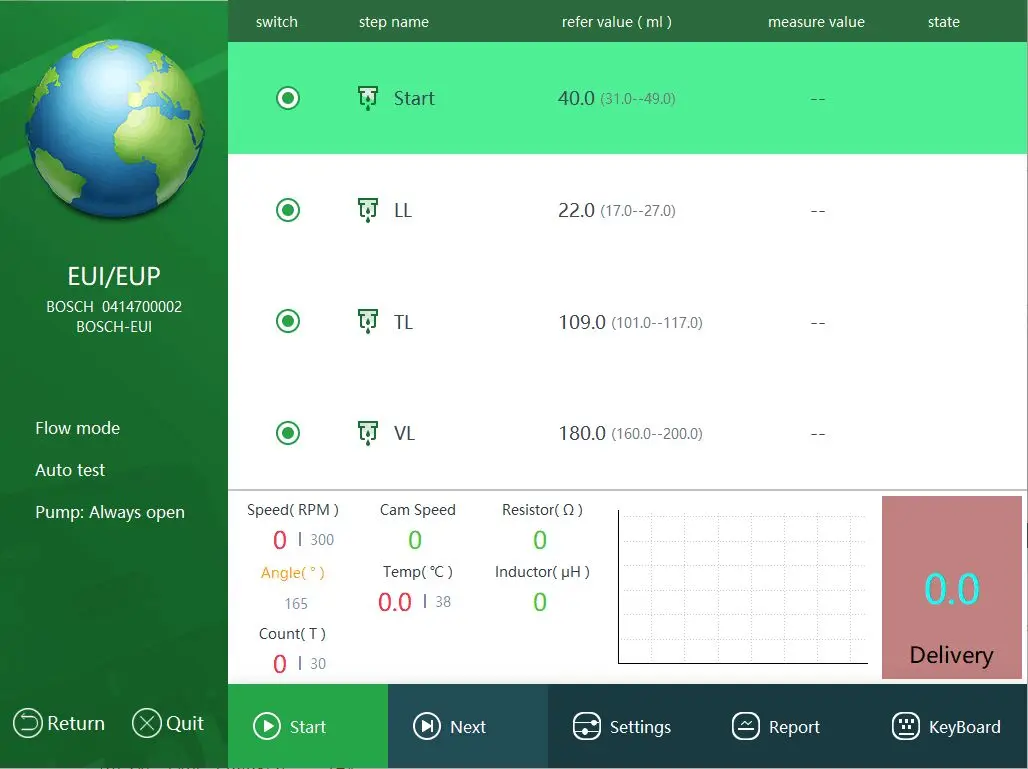Select the Pump: Always open option
The image size is (1028, 769).
click(x=110, y=512)
